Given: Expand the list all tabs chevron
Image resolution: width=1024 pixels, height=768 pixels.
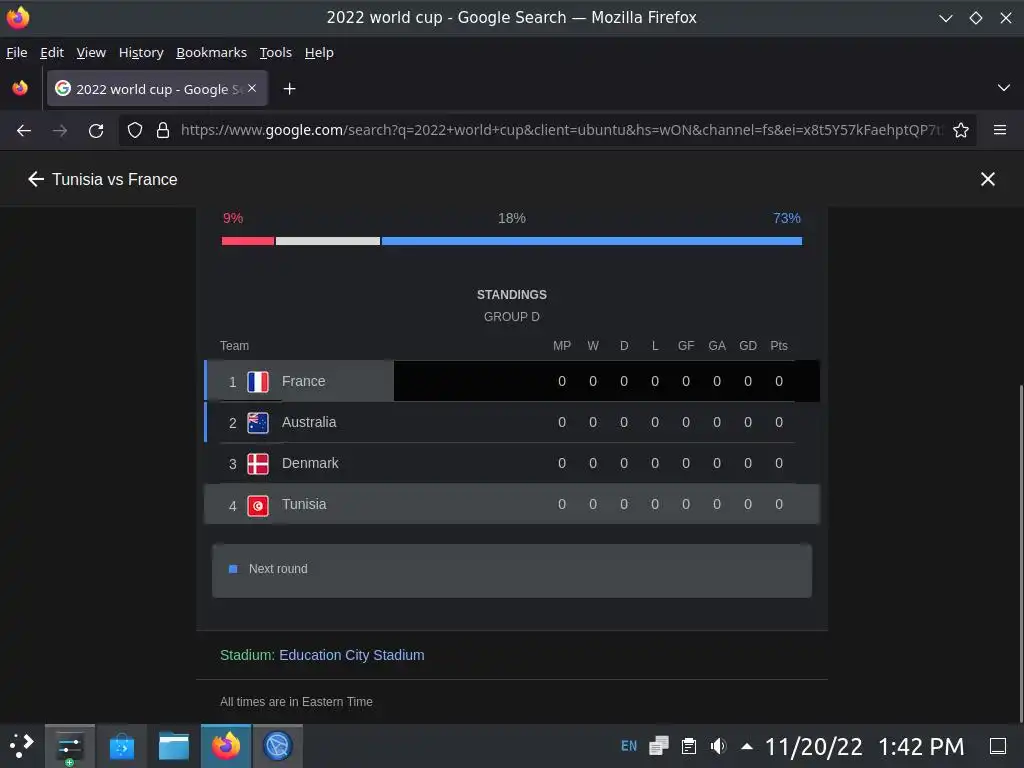Looking at the screenshot, I should pos(1004,88).
